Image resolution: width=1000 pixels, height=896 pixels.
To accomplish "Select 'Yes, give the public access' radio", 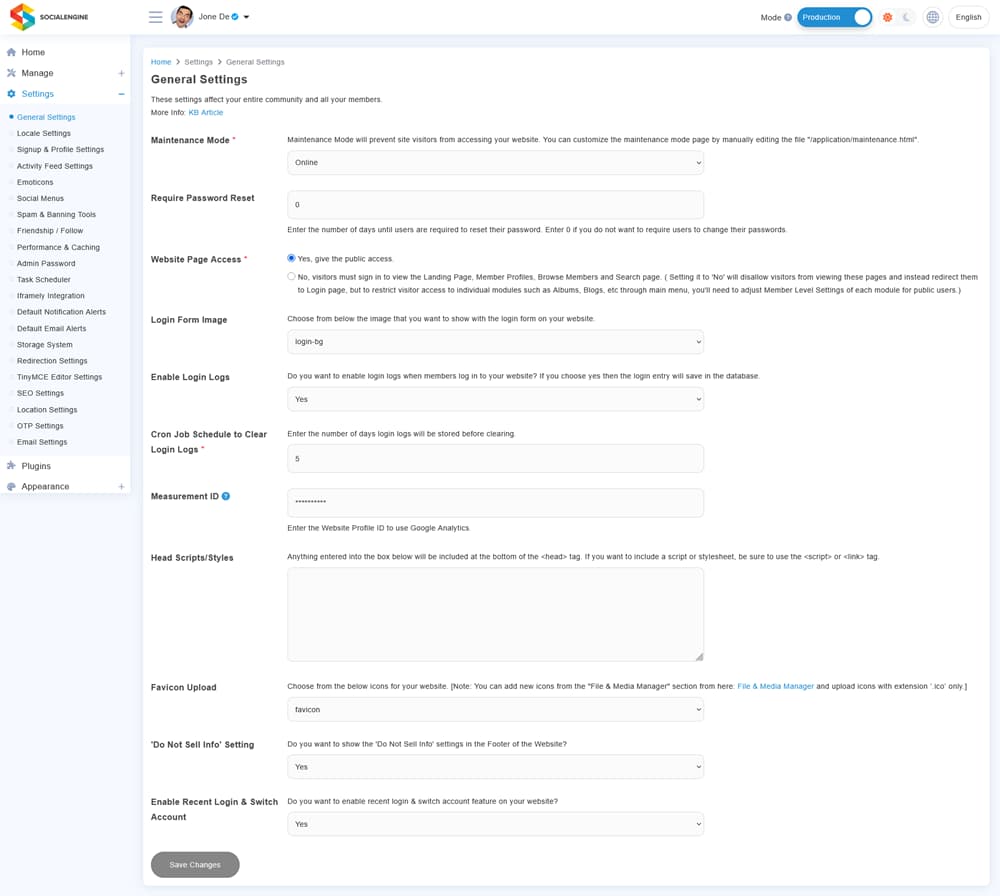I will point(292,259).
